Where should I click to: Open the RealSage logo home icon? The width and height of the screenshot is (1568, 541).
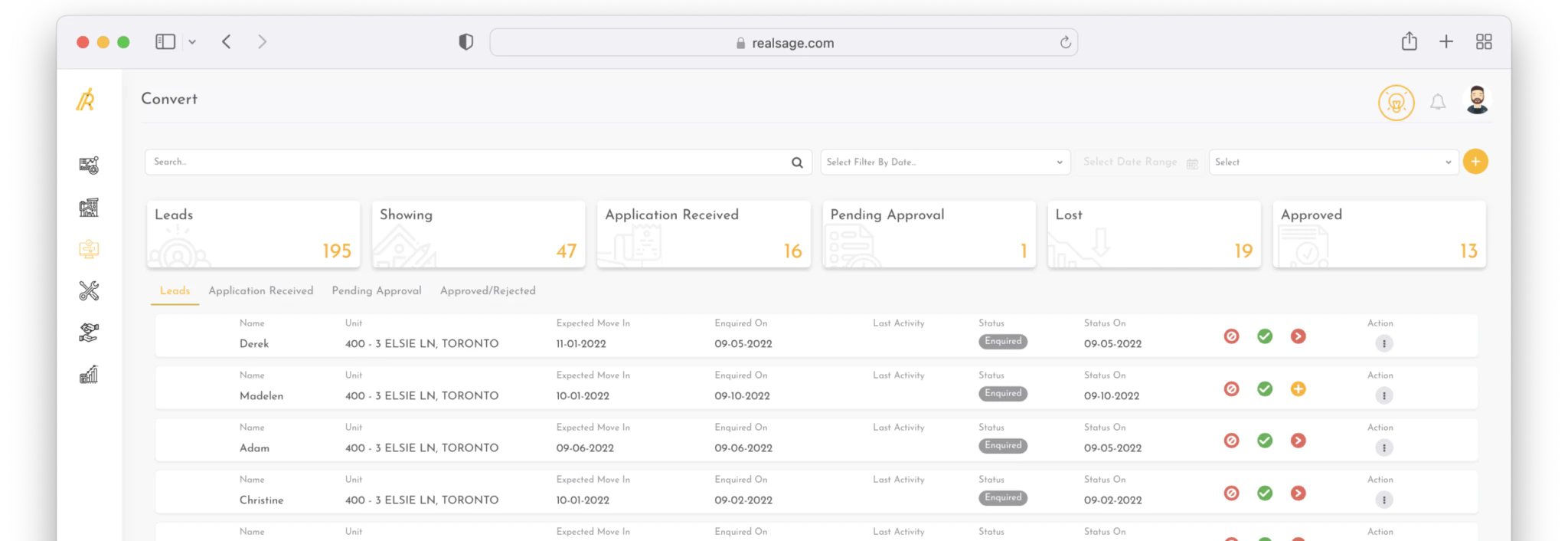[86, 100]
